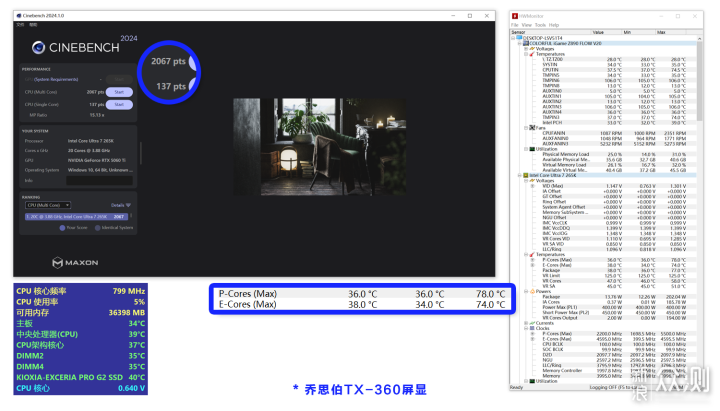The width and height of the screenshot is (720, 411).
Task: Click the Details link in Ranking
Action: point(118,205)
